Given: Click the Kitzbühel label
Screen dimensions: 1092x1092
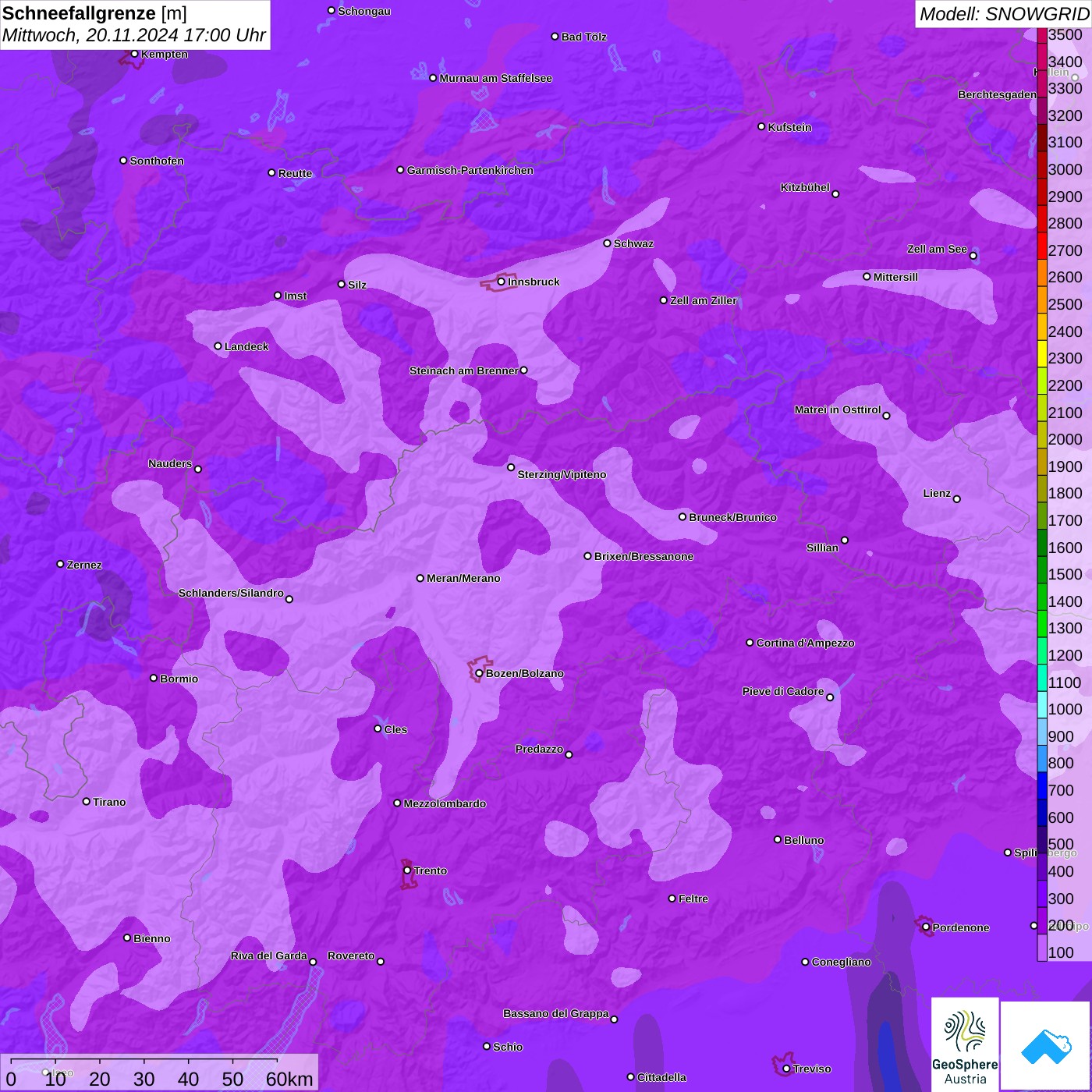Looking at the screenshot, I should [x=805, y=187].
